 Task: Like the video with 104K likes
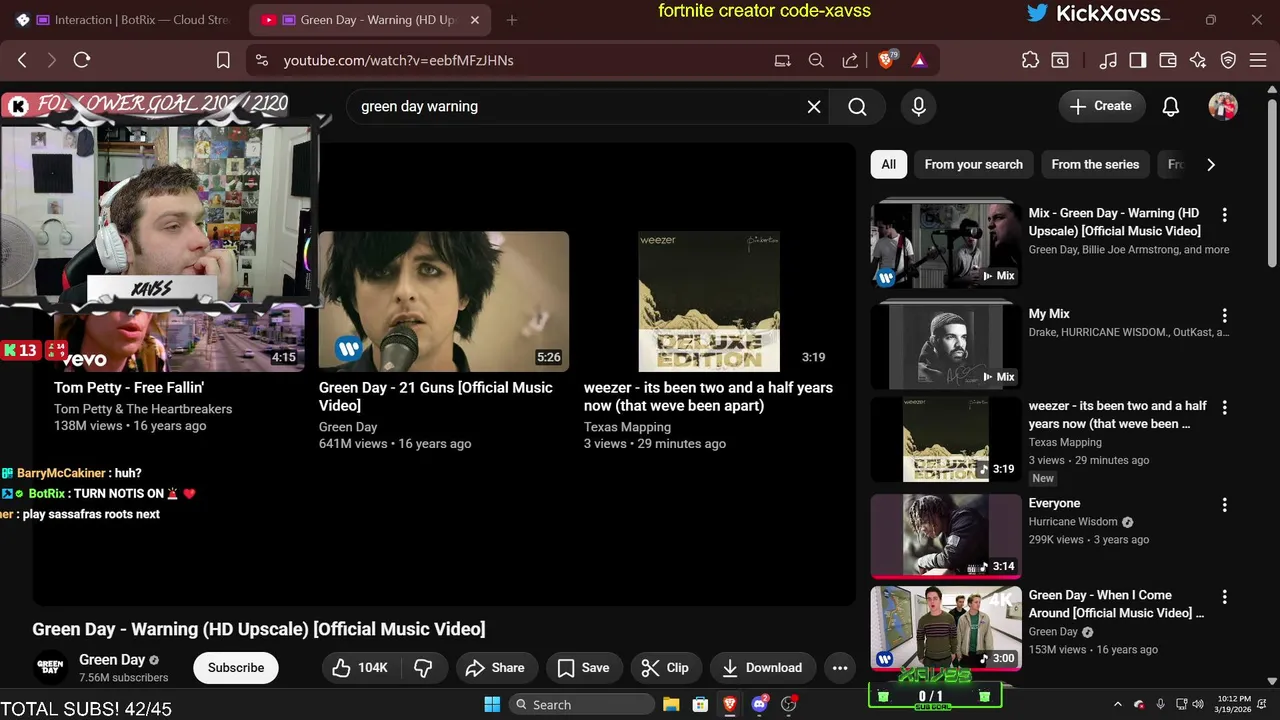(x=361, y=668)
